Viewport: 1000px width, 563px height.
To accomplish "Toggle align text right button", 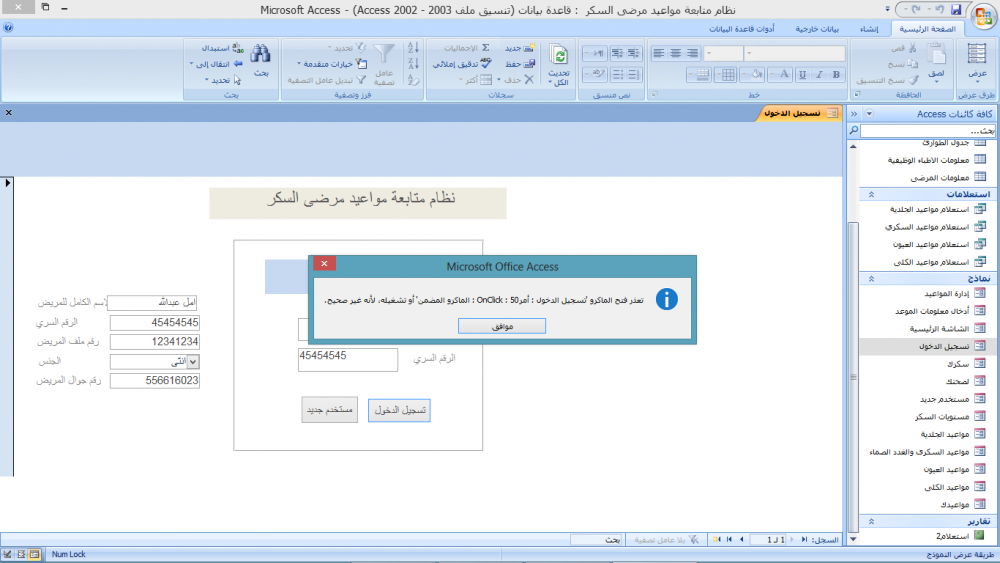I will 692,54.
